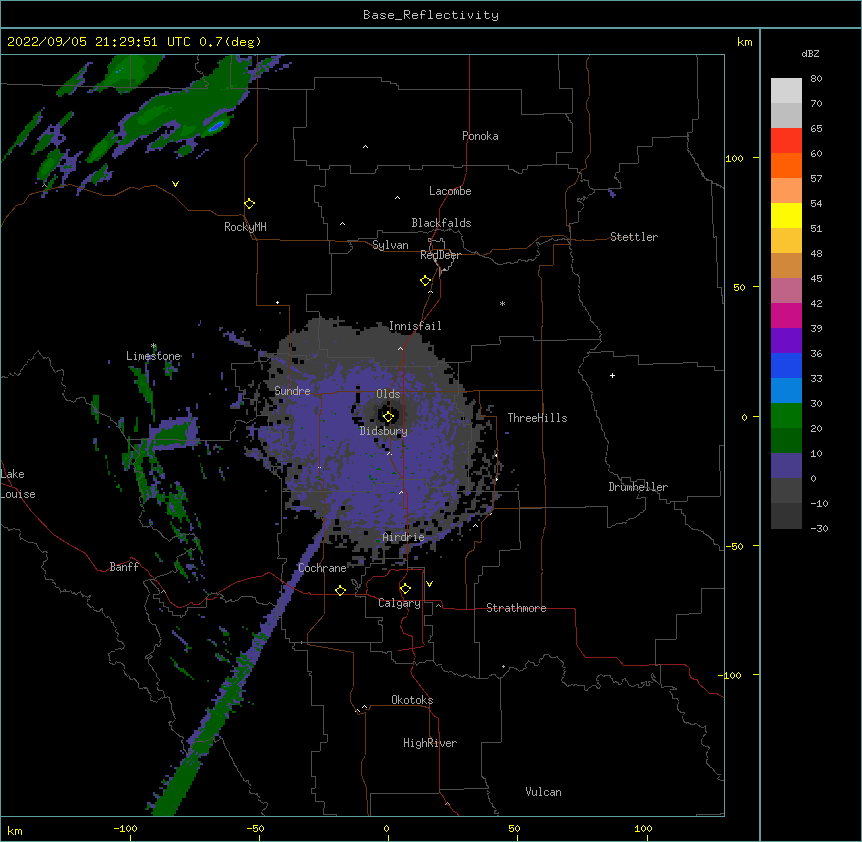Screen dimensions: 862x842
Task: Click the -30 value on dBZ scale
Action: pyautogui.click(x=819, y=528)
